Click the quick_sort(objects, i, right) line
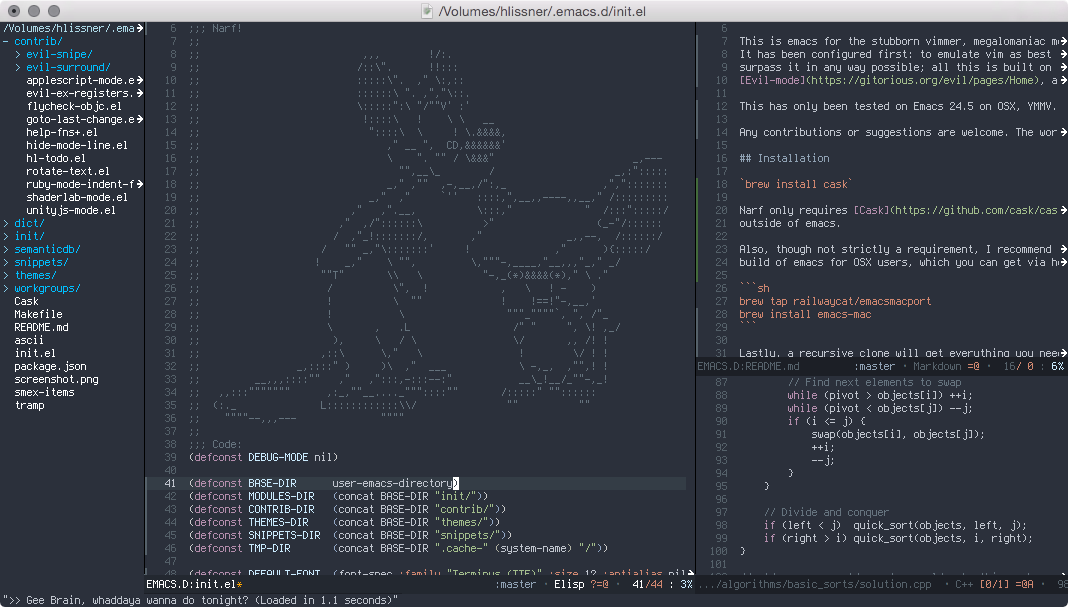The image size is (1068, 607). [898, 538]
